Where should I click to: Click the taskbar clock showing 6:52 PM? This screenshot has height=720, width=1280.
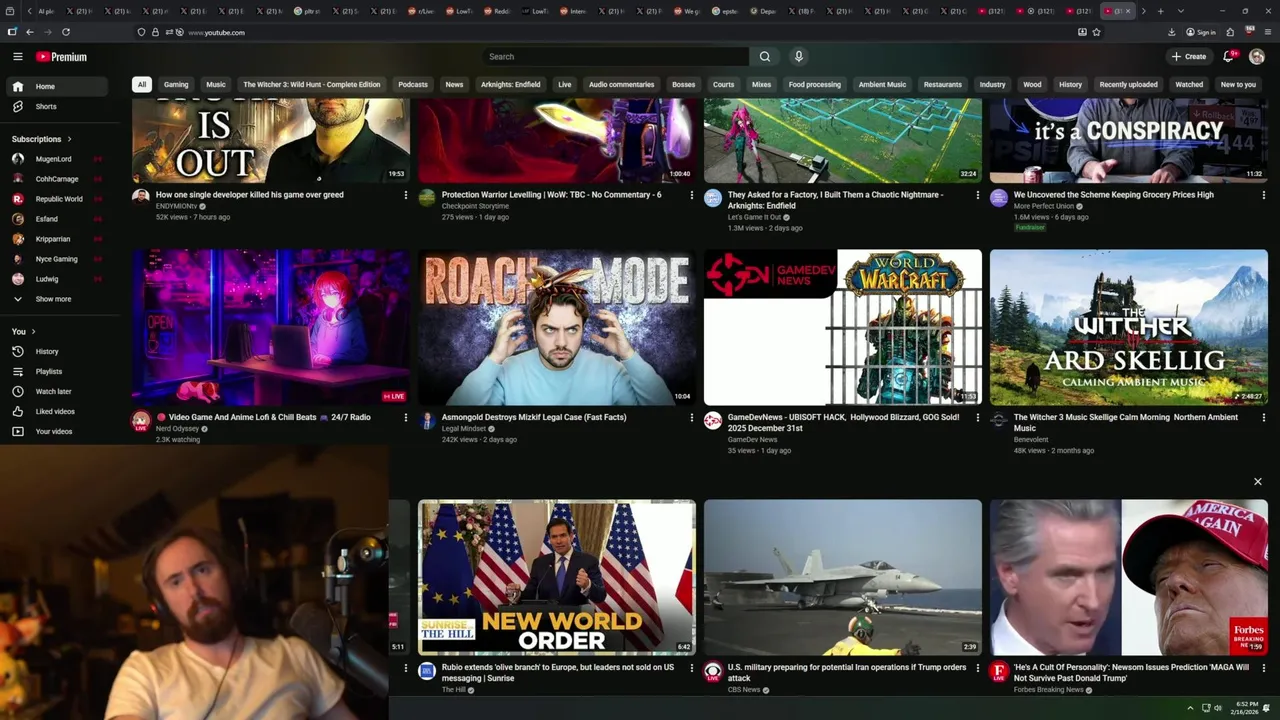[x=1247, y=708]
